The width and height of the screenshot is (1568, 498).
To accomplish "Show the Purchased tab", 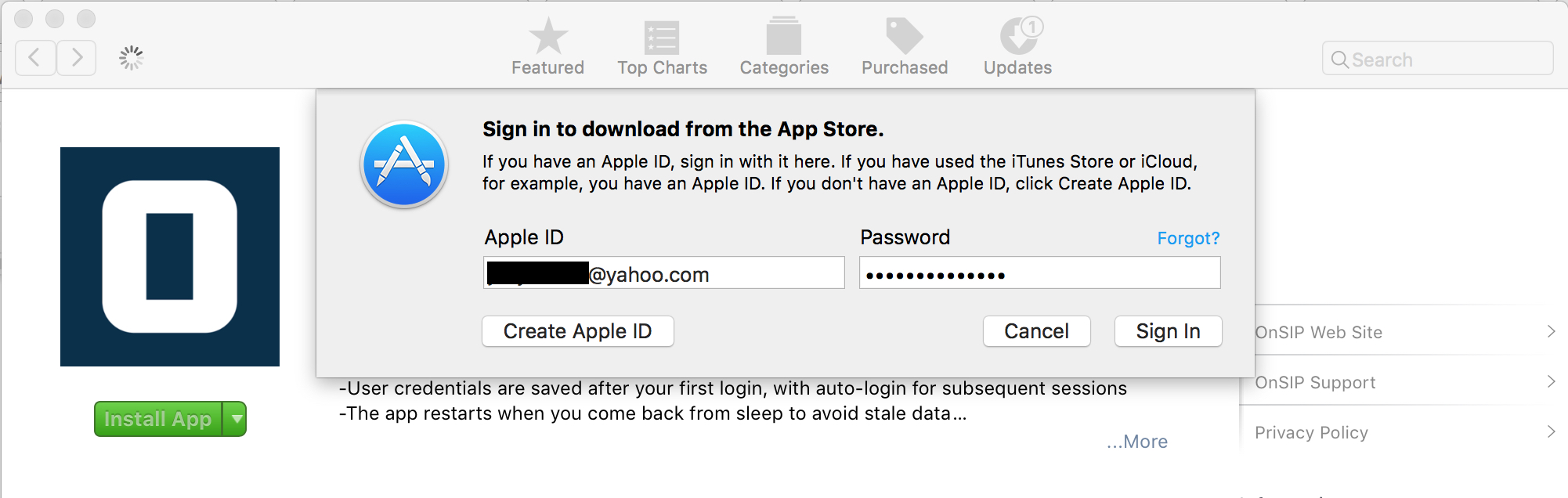I will click(x=905, y=47).
